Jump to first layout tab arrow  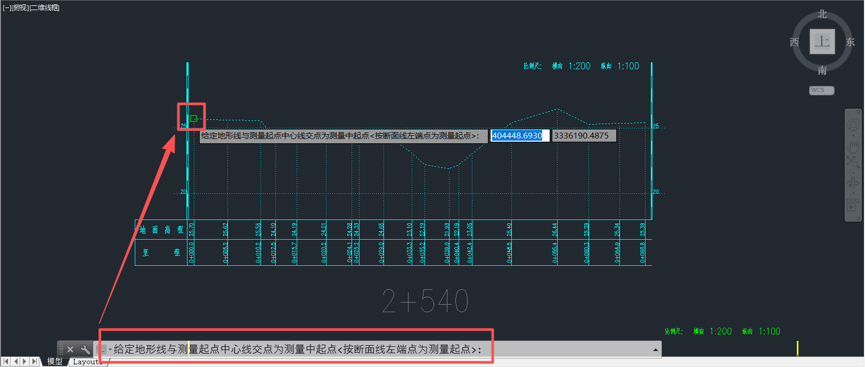coord(6,361)
